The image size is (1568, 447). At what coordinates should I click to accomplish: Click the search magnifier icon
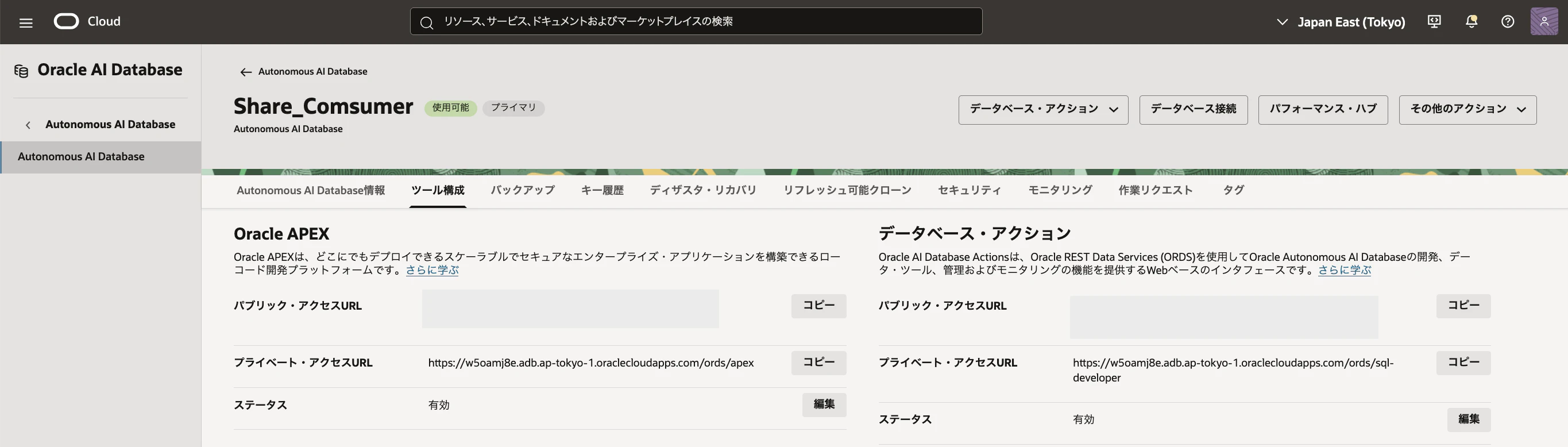[427, 22]
